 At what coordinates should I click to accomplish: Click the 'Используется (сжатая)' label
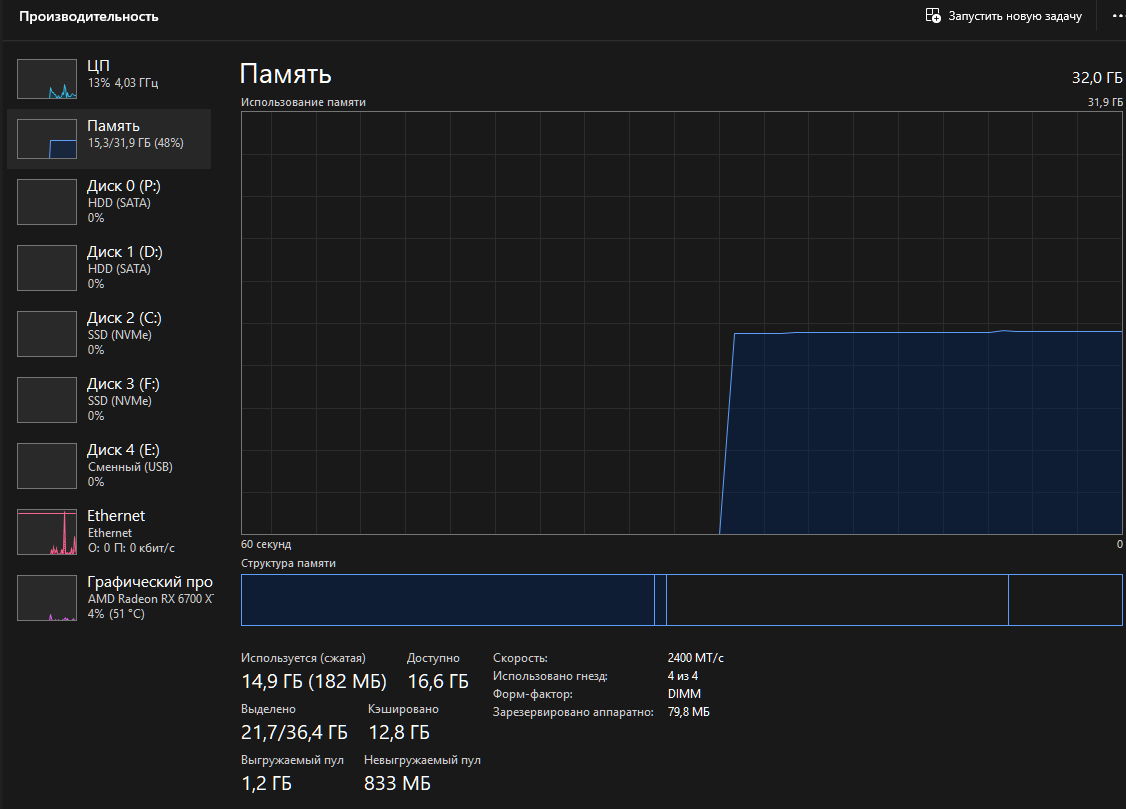pyautogui.click(x=303, y=658)
